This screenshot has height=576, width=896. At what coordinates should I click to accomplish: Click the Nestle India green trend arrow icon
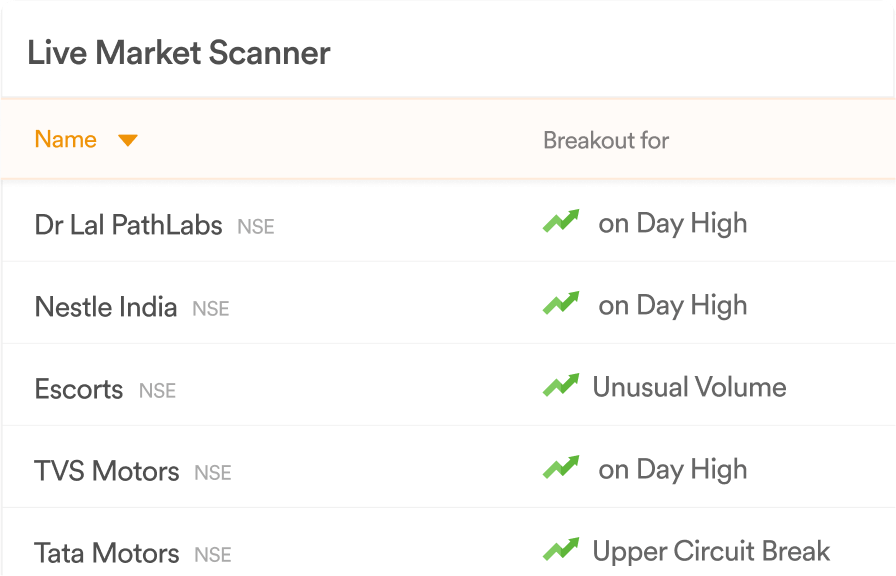pyautogui.click(x=561, y=303)
